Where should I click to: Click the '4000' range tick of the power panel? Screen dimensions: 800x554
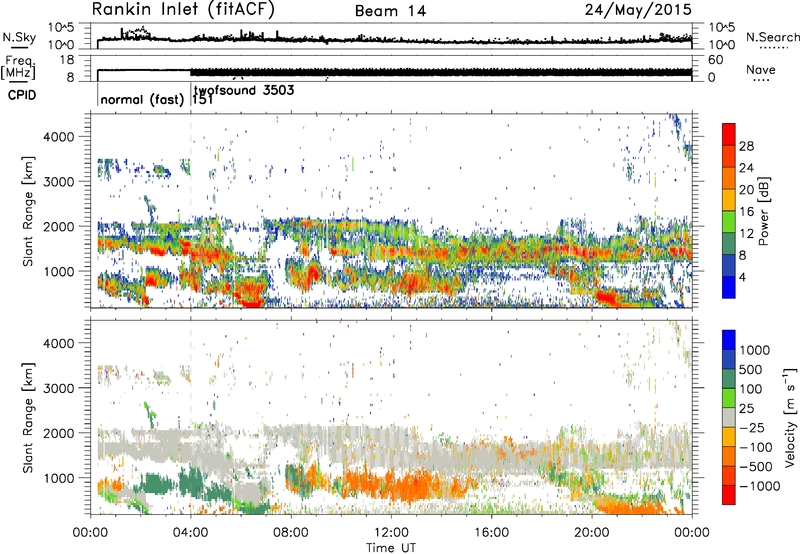58,137
